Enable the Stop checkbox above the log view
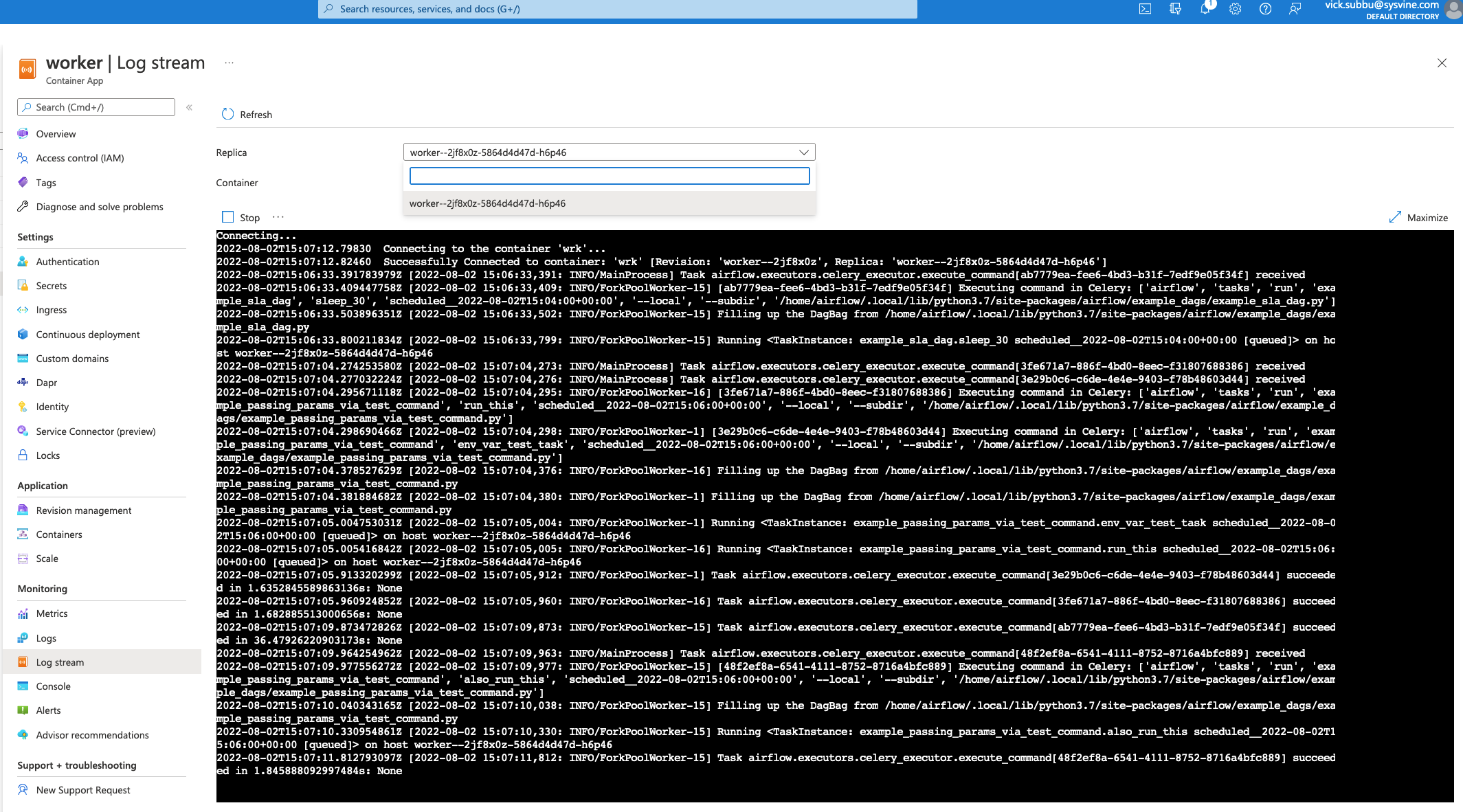1463x812 pixels. [x=227, y=216]
